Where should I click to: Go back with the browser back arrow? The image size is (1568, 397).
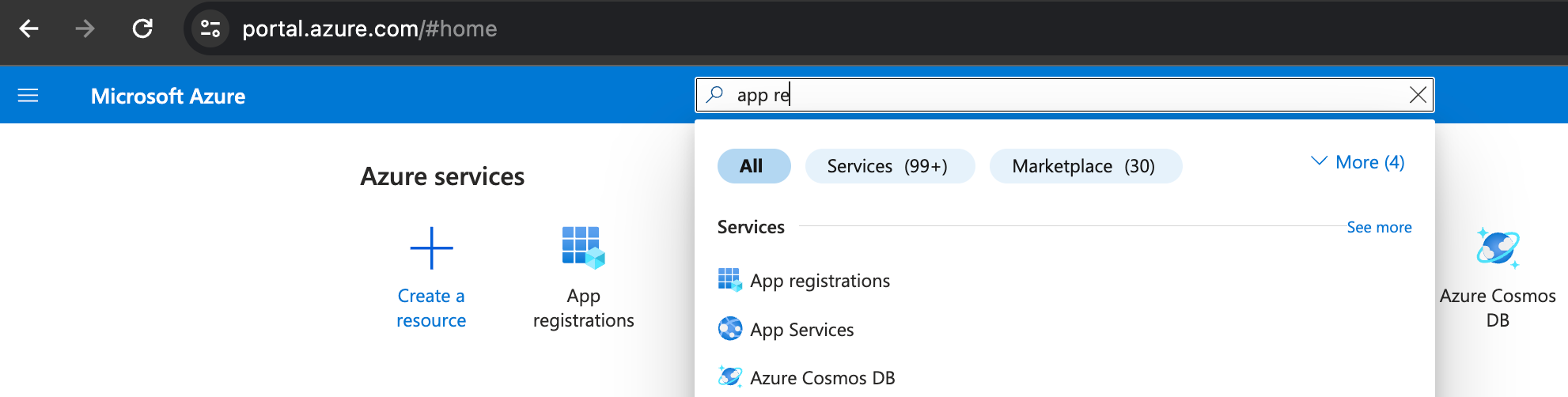pos(29,29)
